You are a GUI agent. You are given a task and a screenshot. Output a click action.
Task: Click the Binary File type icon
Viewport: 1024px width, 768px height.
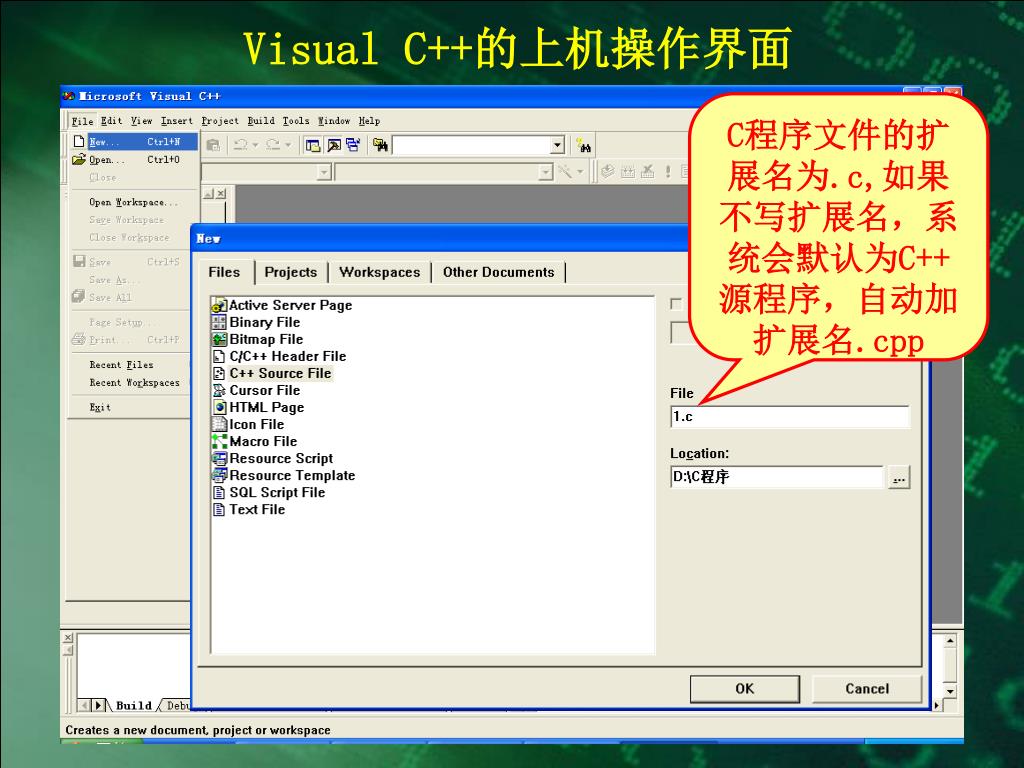(219, 322)
